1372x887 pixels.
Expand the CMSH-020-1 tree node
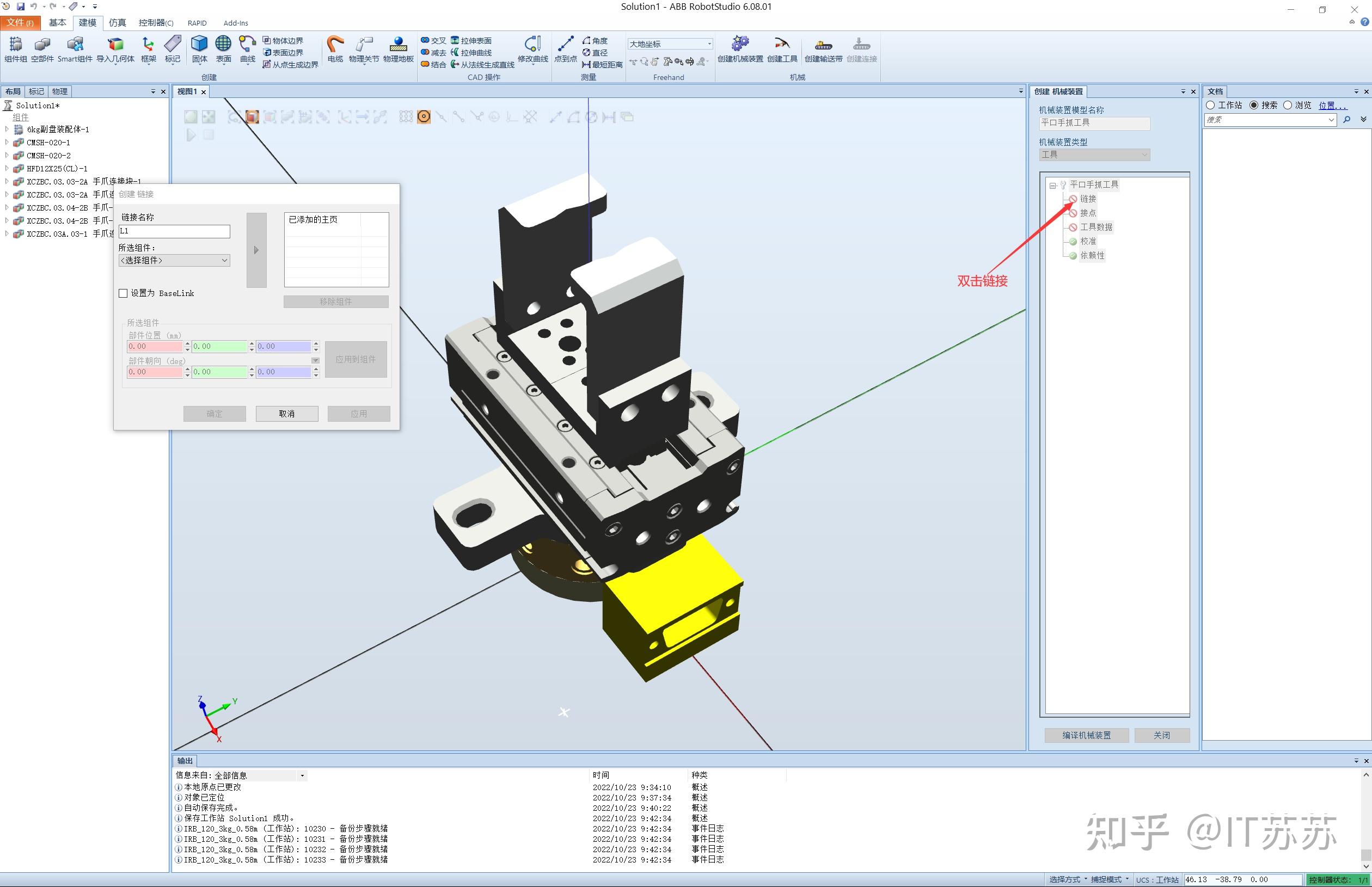(7, 142)
